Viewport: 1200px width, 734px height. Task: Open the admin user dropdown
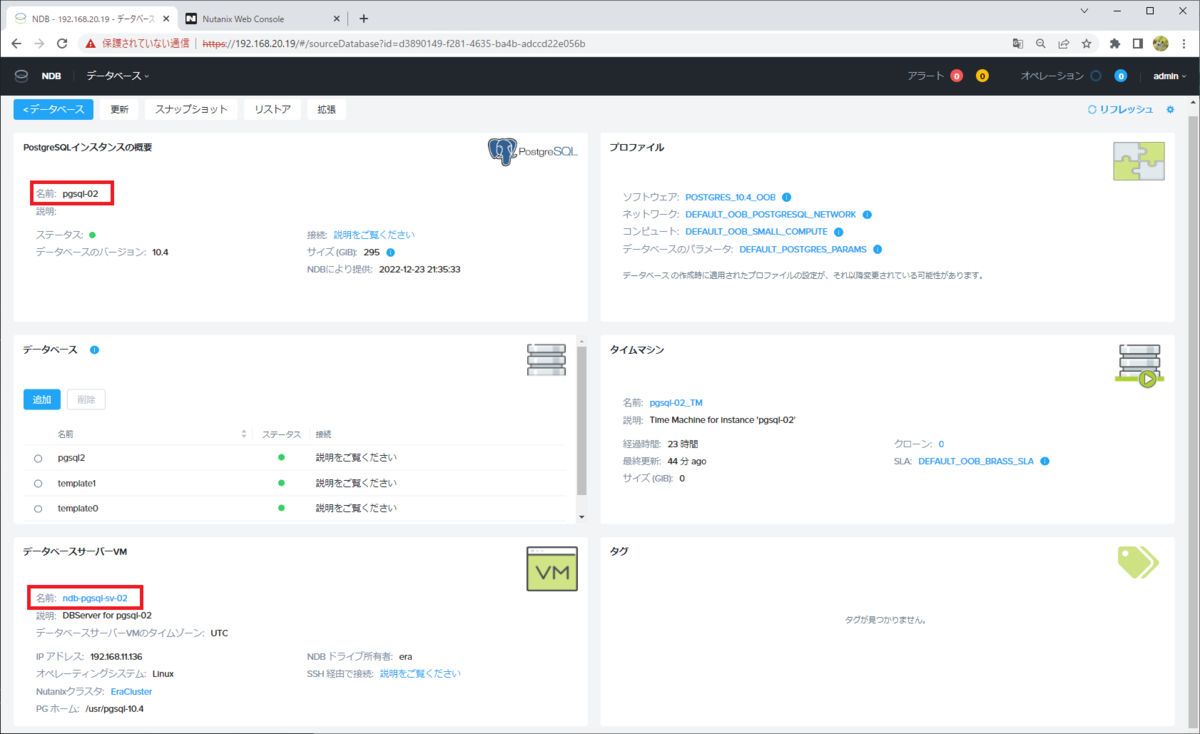pyautogui.click(x=1170, y=76)
